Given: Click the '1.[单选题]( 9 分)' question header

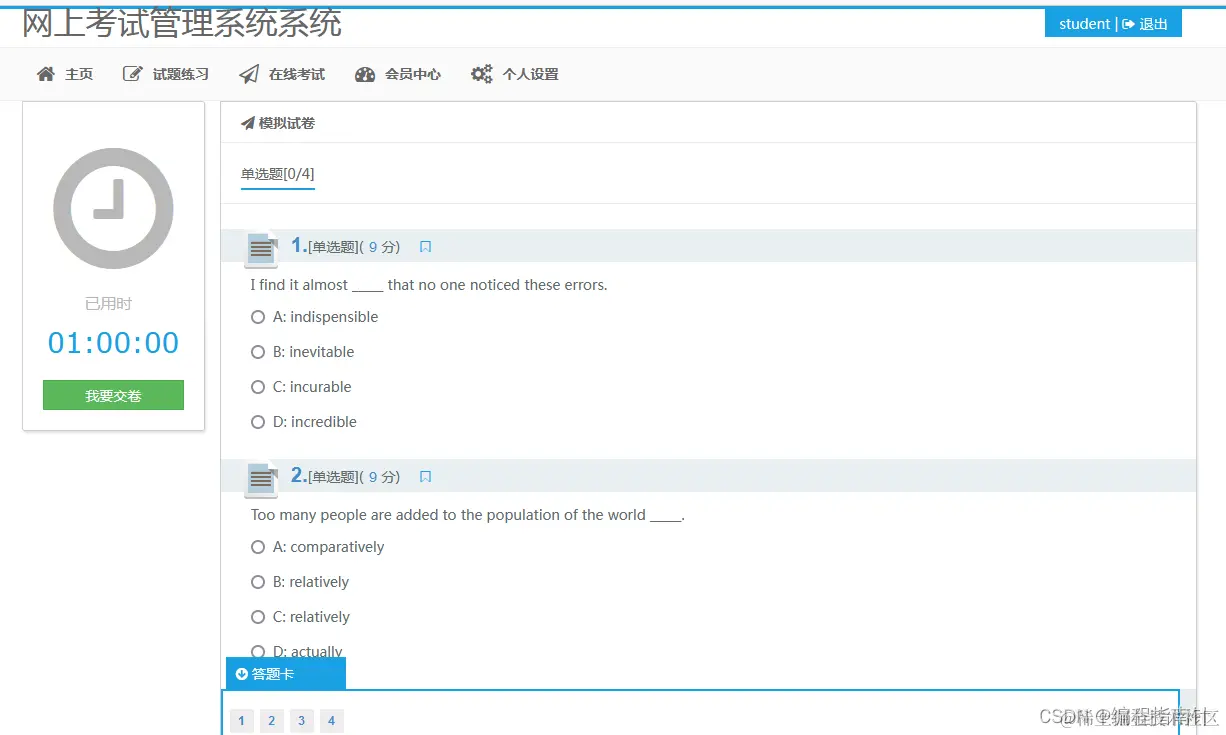Looking at the screenshot, I should coord(346,246).
